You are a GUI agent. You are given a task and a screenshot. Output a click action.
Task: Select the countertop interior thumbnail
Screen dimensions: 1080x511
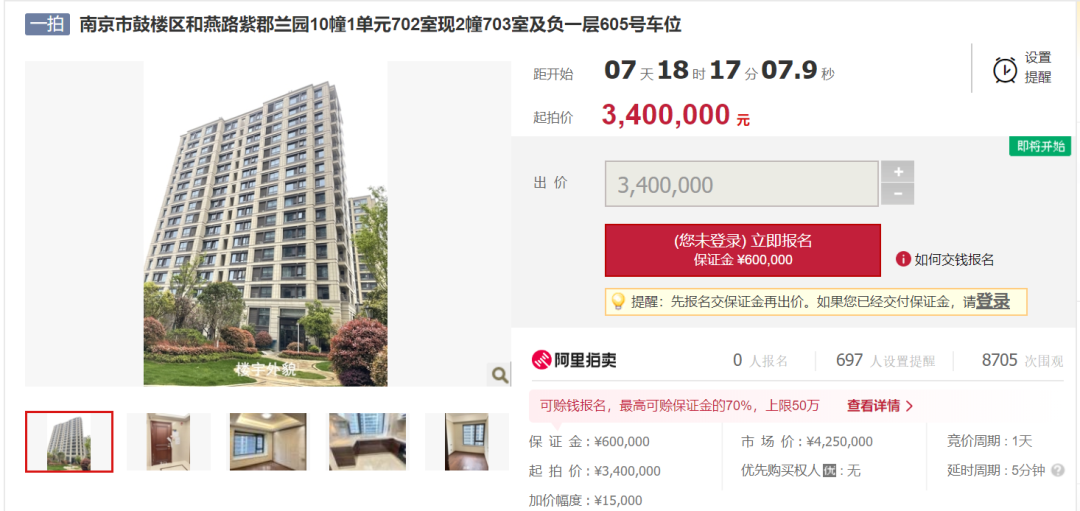367,441
